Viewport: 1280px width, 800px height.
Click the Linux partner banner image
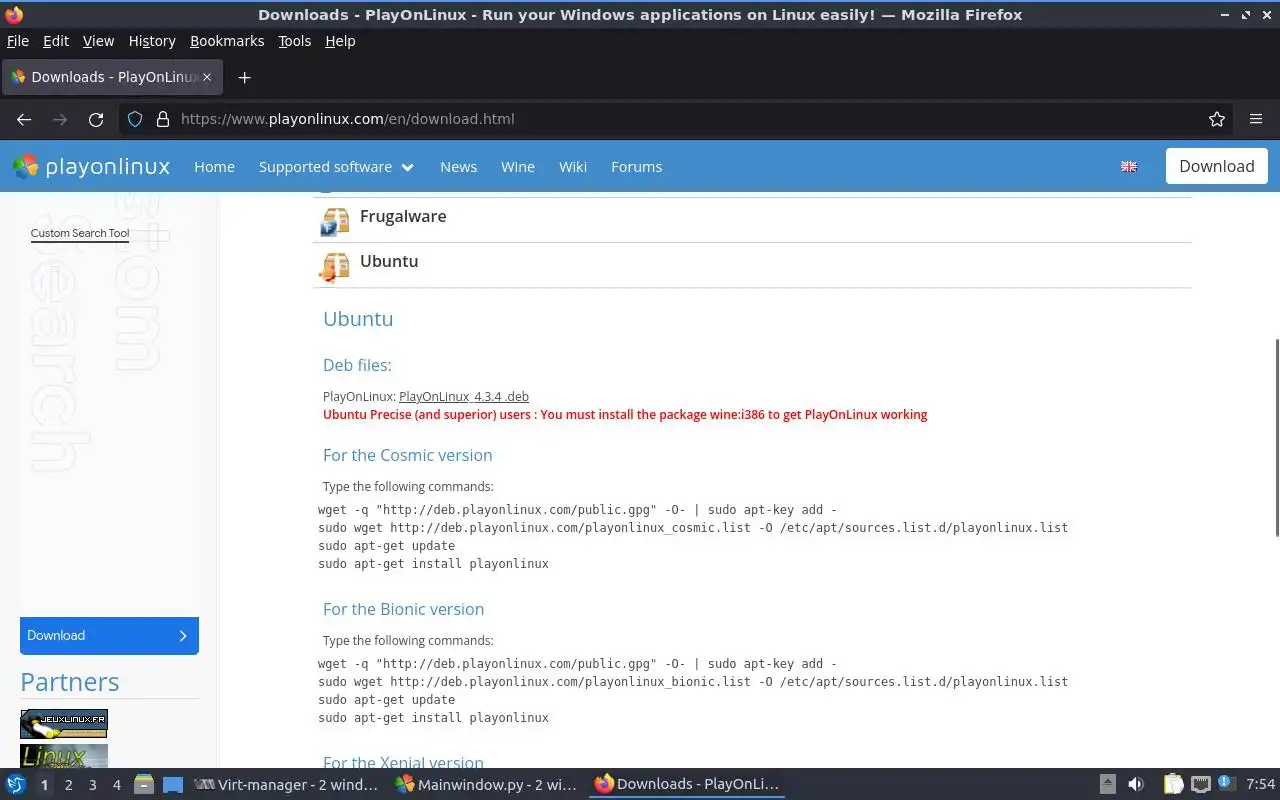click(x=64, y=756)
